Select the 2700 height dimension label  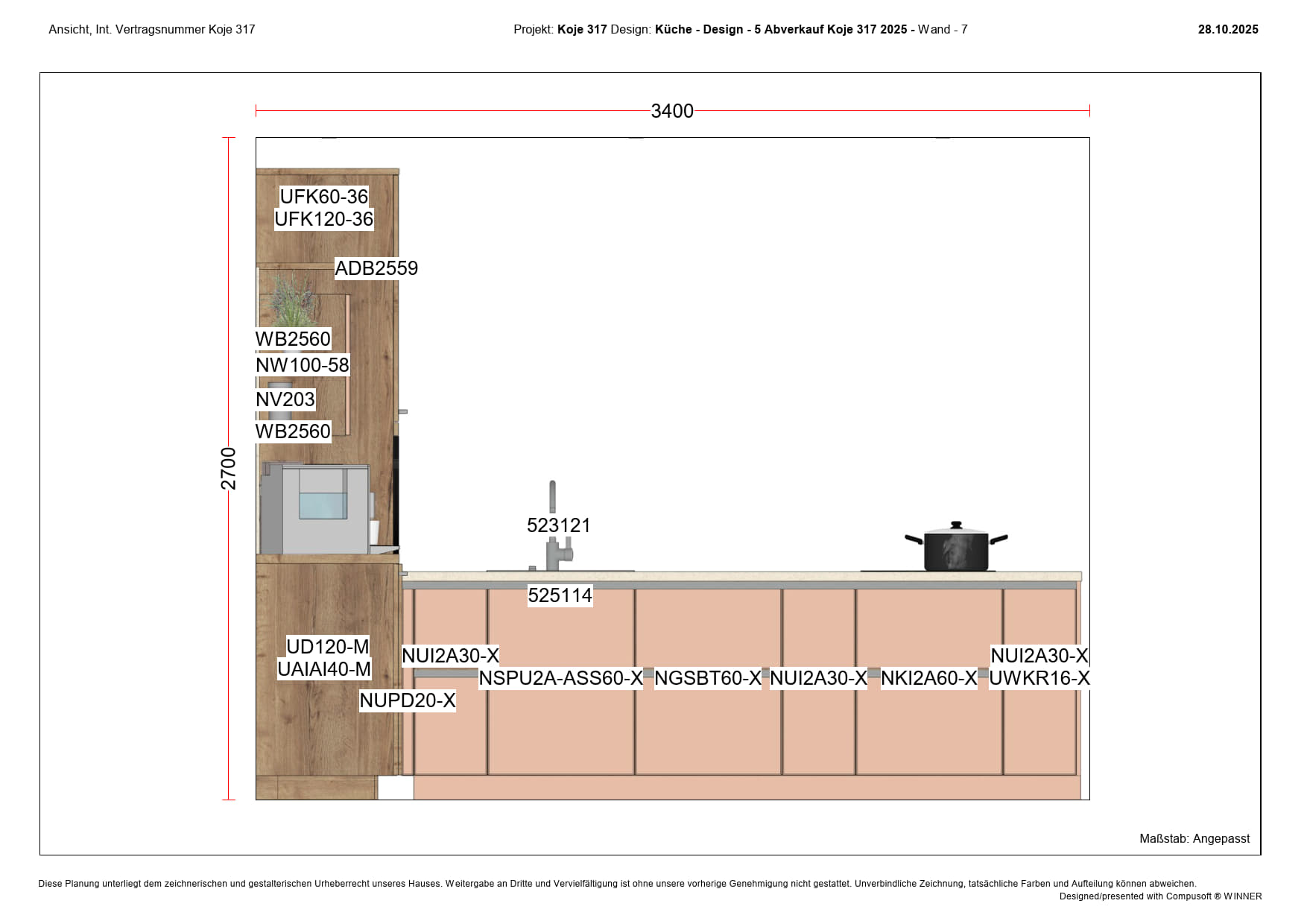pyautogui.click(x=228, y=469)
